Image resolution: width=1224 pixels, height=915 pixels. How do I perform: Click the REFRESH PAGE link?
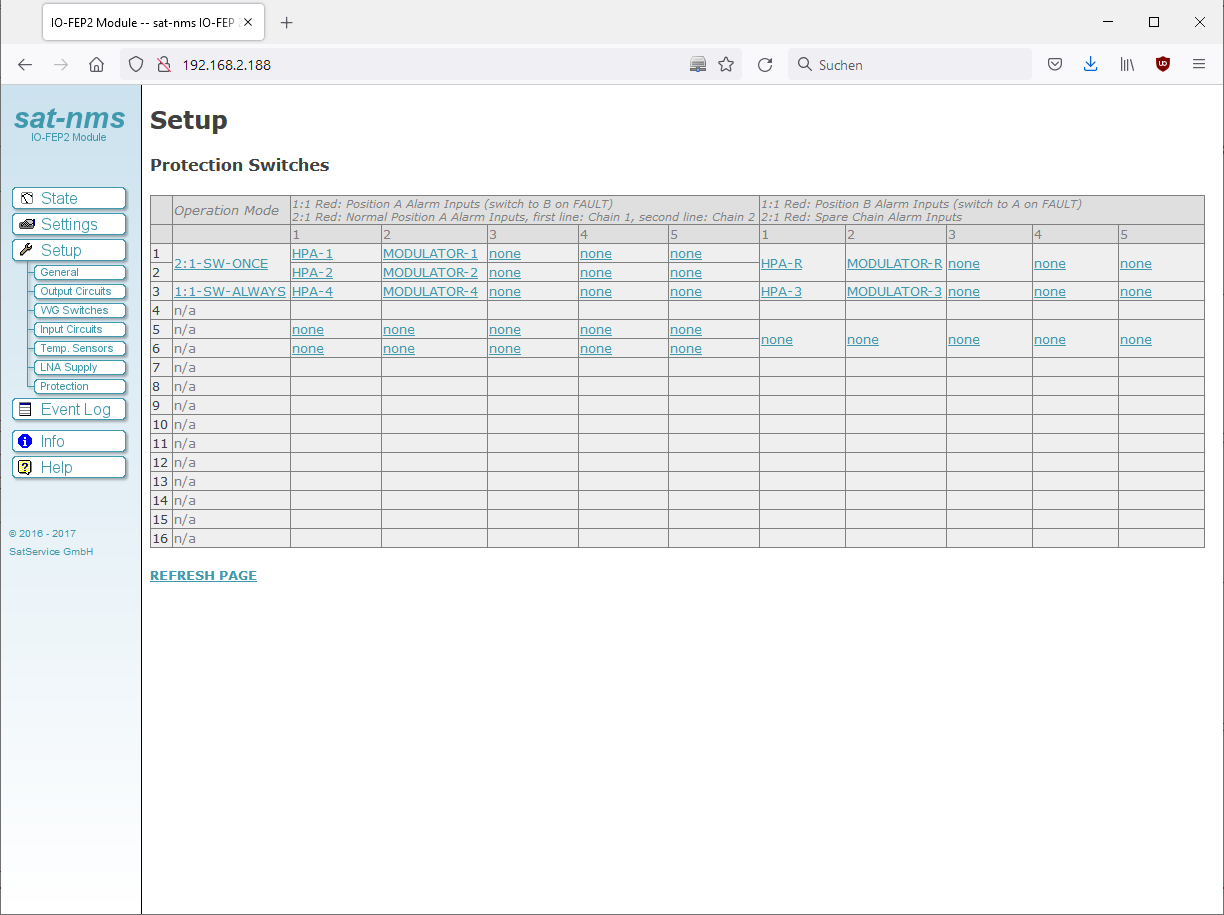click(x=203, y=576)
